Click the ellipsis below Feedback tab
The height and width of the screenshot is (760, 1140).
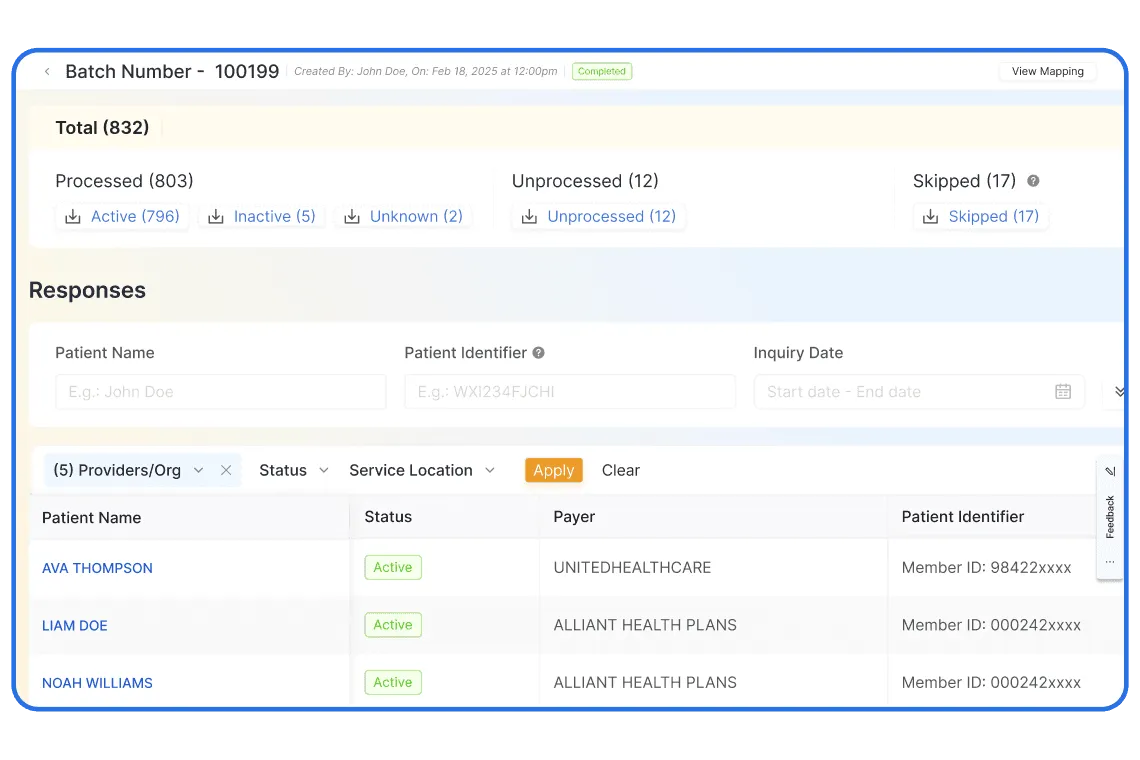tap(1110, 561)
